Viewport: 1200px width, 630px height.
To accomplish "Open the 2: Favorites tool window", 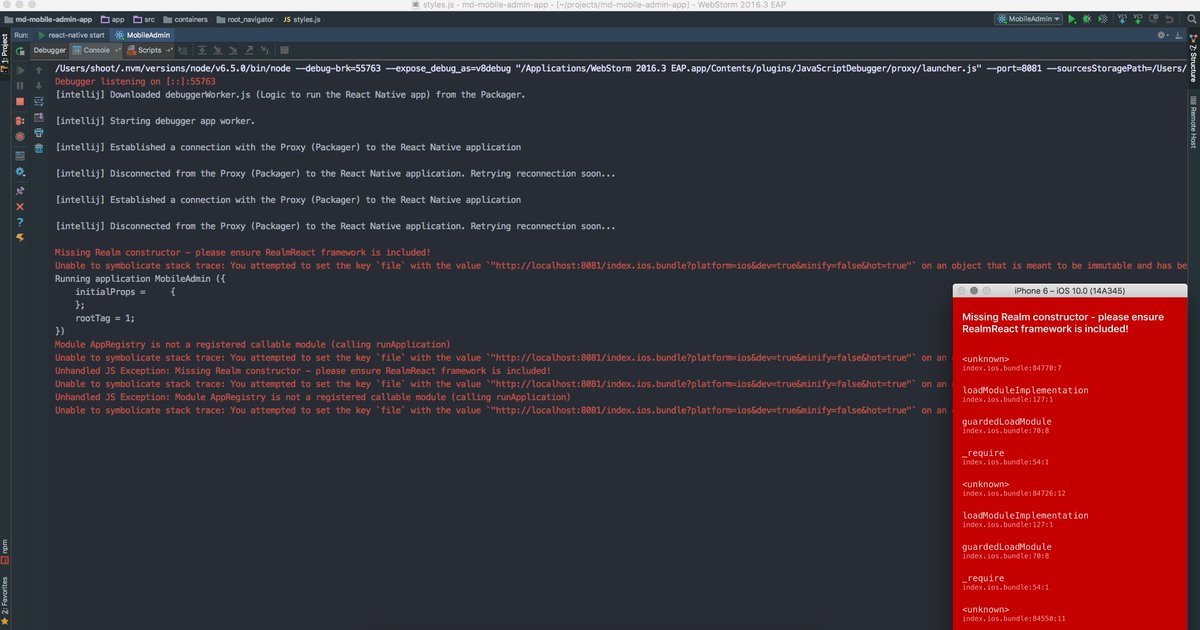I will click(x=5, y=600).
